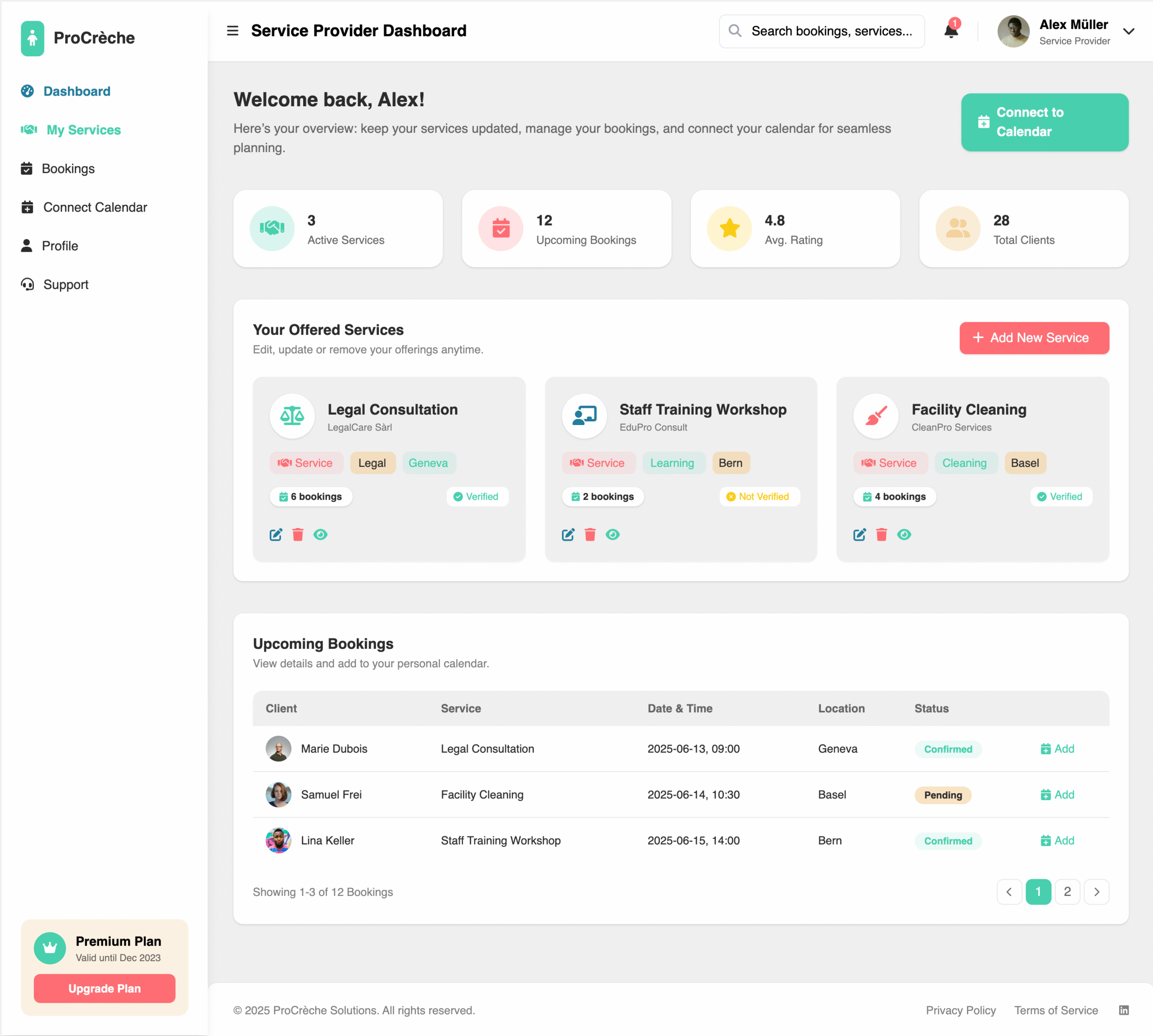1153x1036 pixels.
Task: Click the Add New Service button
Action: click(1034, 338)
